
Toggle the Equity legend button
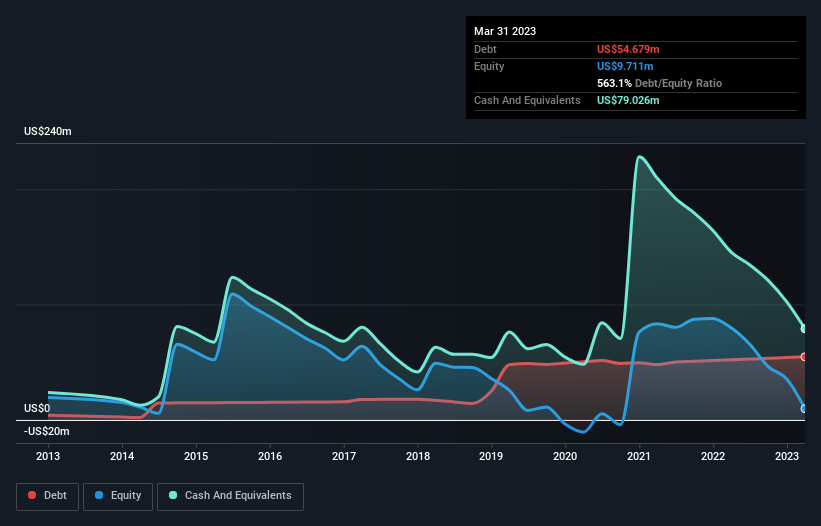coord(118,496)
